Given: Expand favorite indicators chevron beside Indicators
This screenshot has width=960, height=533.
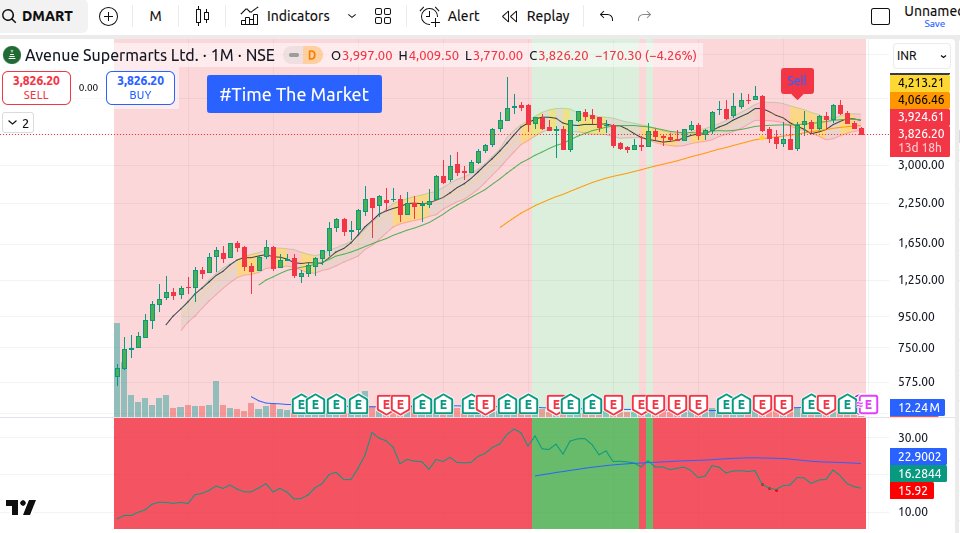Looking at the screenshot, I should 351,17.
